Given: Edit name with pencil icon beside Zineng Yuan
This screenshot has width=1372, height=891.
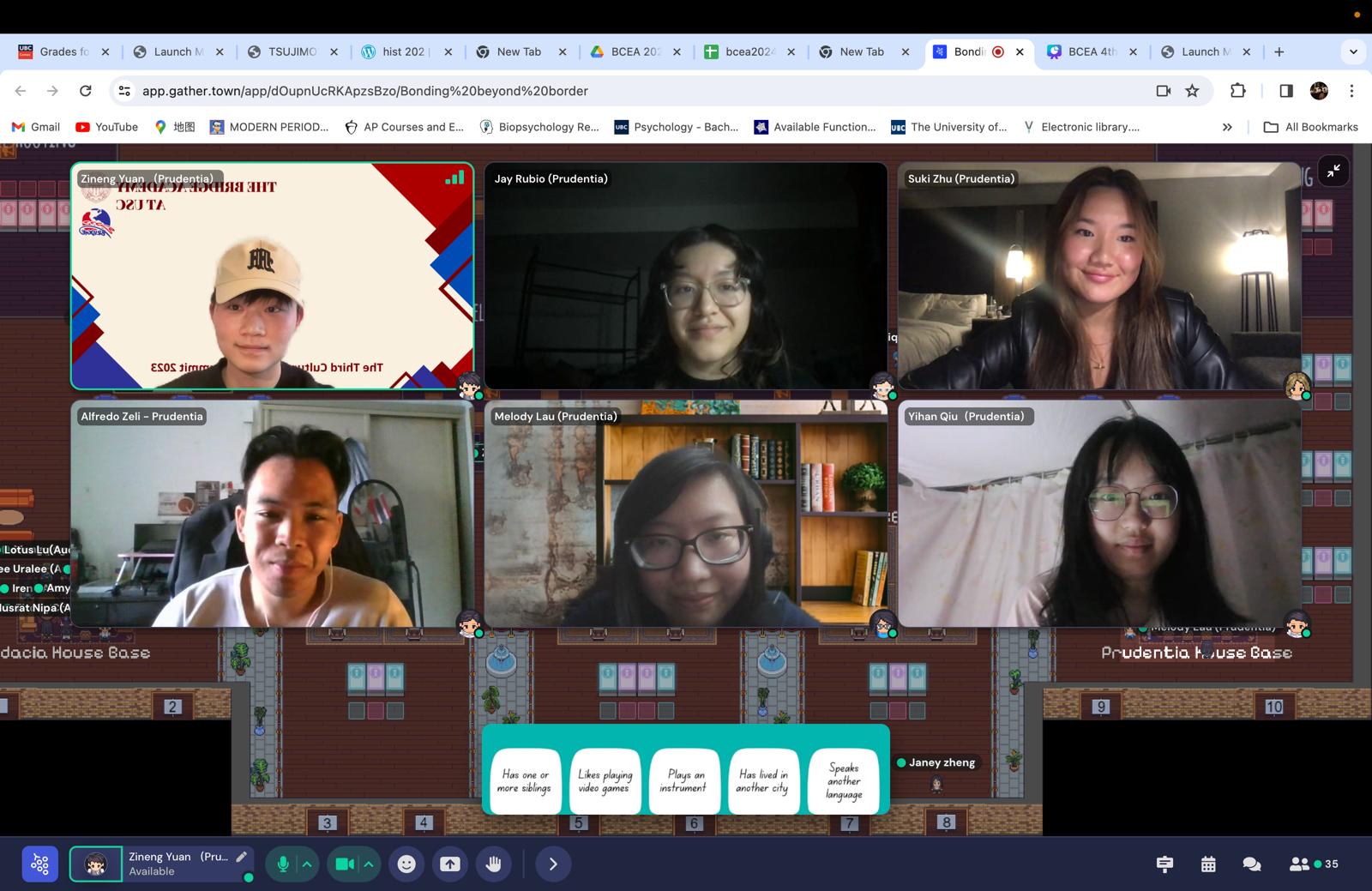Looking at the screenshot, I should click(242, 857).
